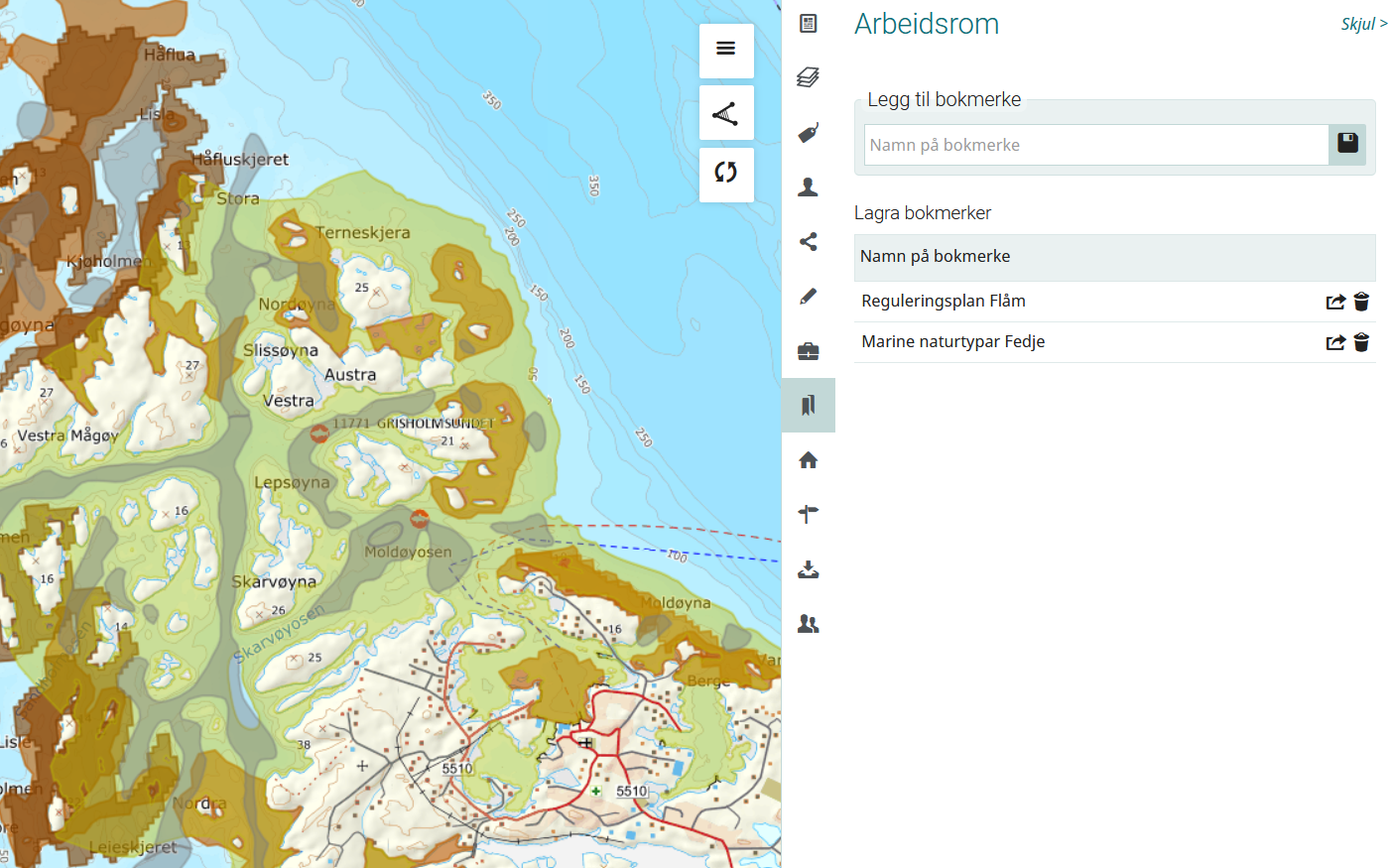Delete the Marine naturtypar Fedje bookmark

coord(1361,342)
